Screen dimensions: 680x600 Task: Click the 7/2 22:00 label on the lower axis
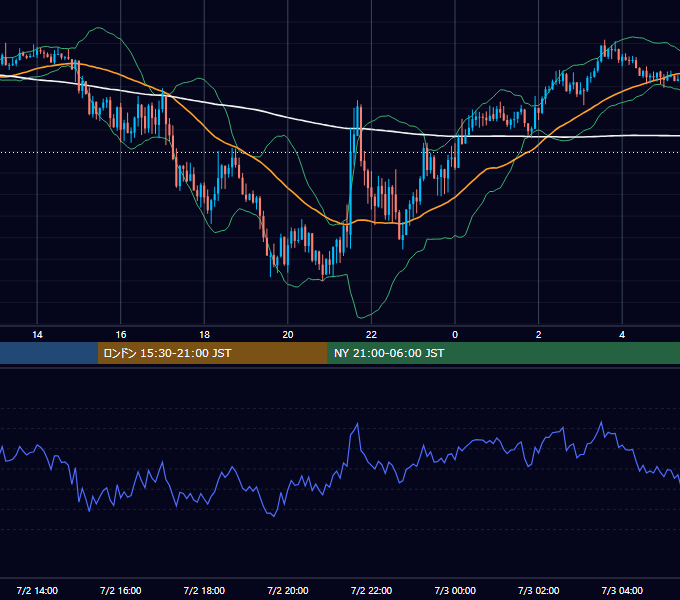tap(371, 590)
